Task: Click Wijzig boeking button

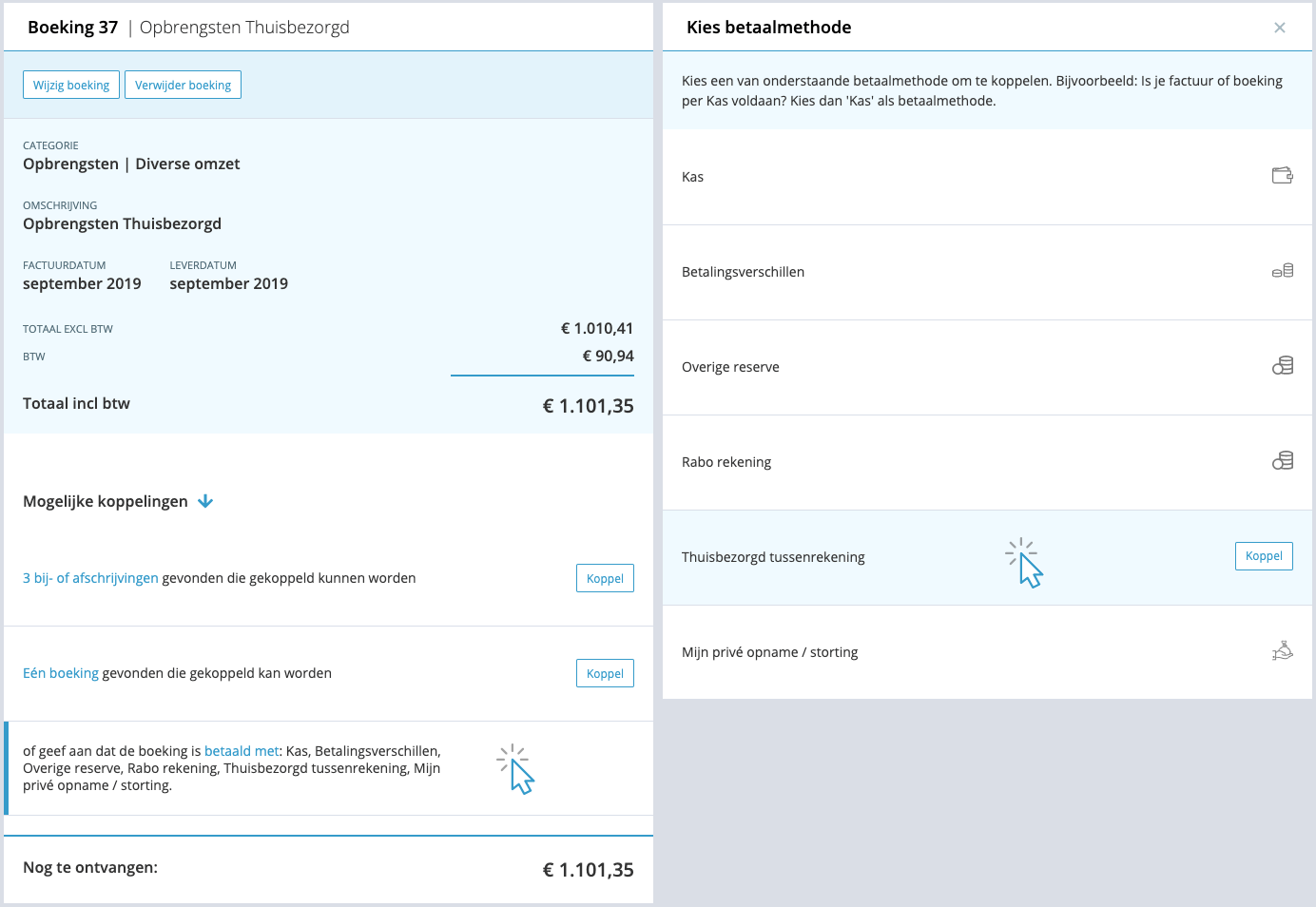Action: tap(71, 85)
